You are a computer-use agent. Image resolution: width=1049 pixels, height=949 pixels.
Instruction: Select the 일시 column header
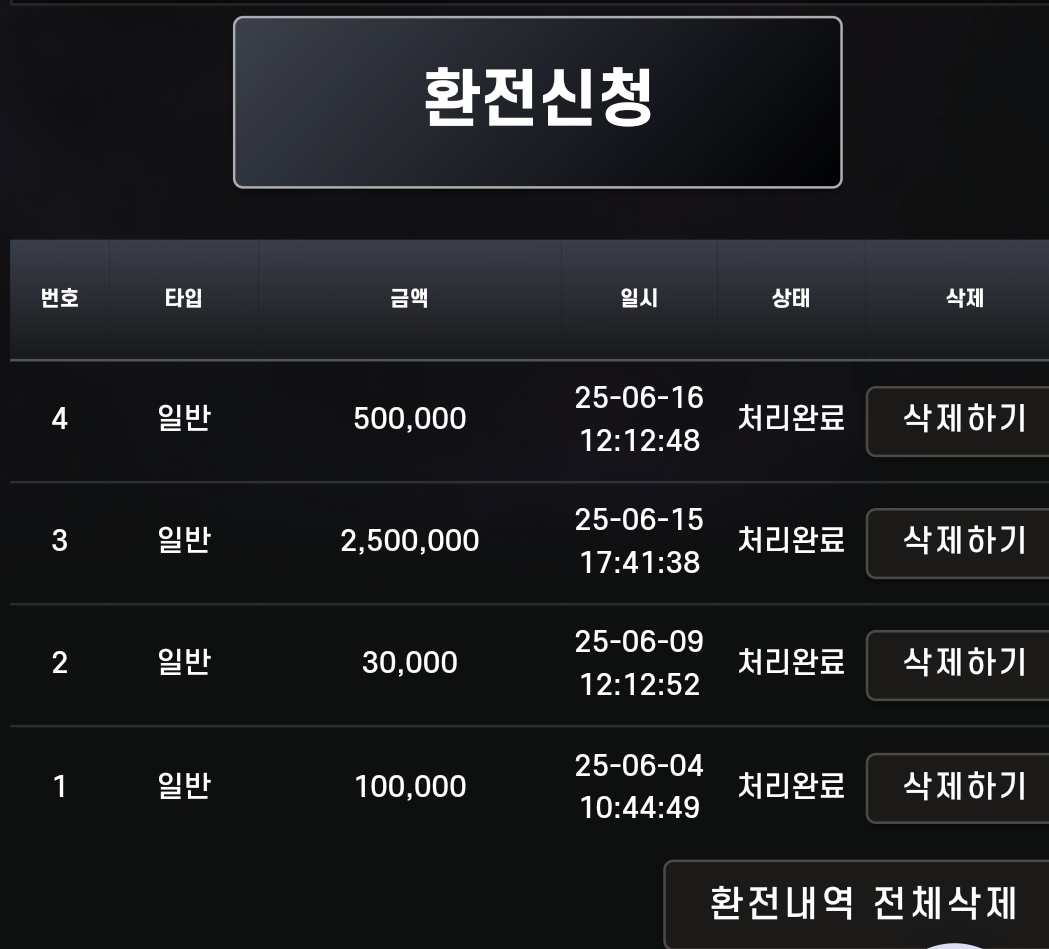pyautogui.click(x=639, y=298)
